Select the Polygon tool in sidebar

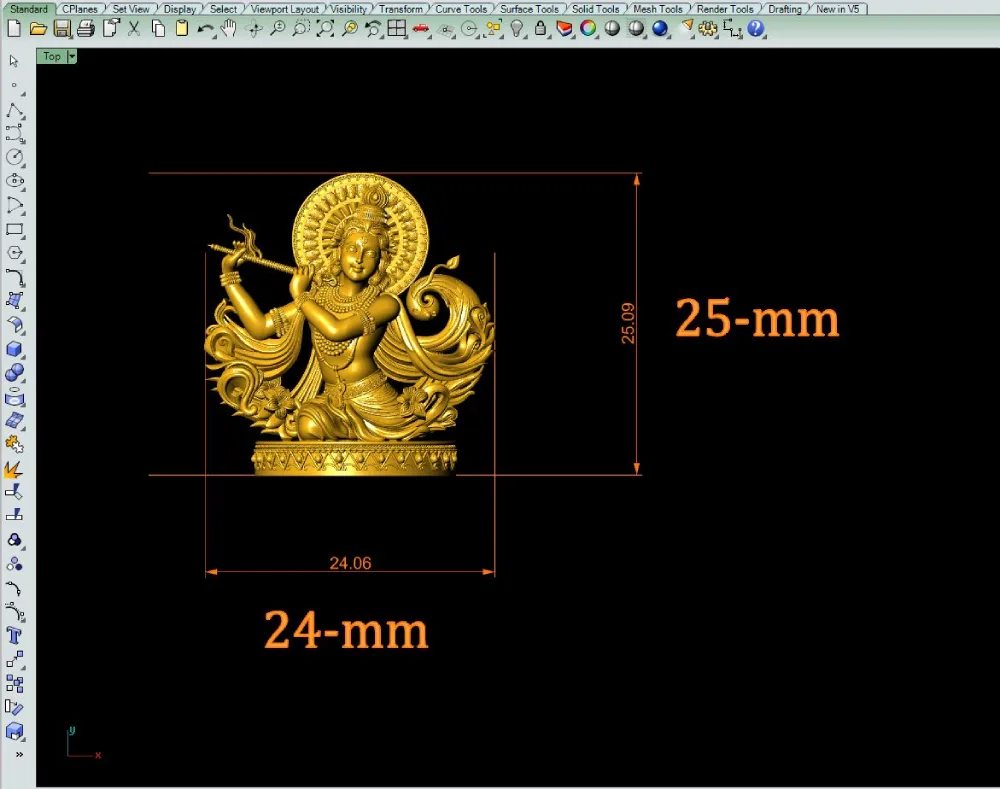pos(15,253)
